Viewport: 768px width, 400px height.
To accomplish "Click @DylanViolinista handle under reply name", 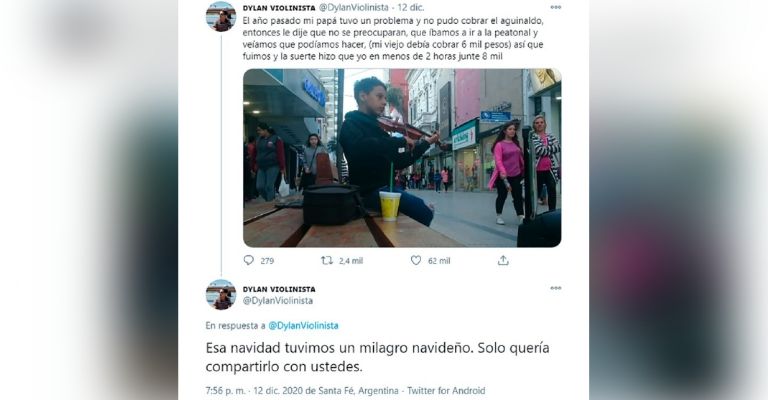I will [278, 301].
